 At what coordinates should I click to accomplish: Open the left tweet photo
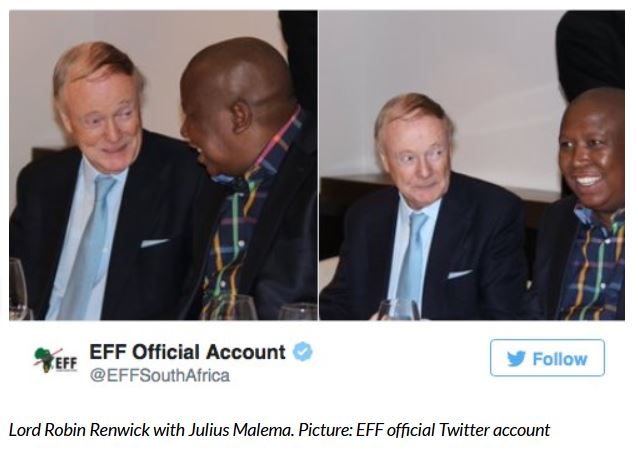point(163,165)
